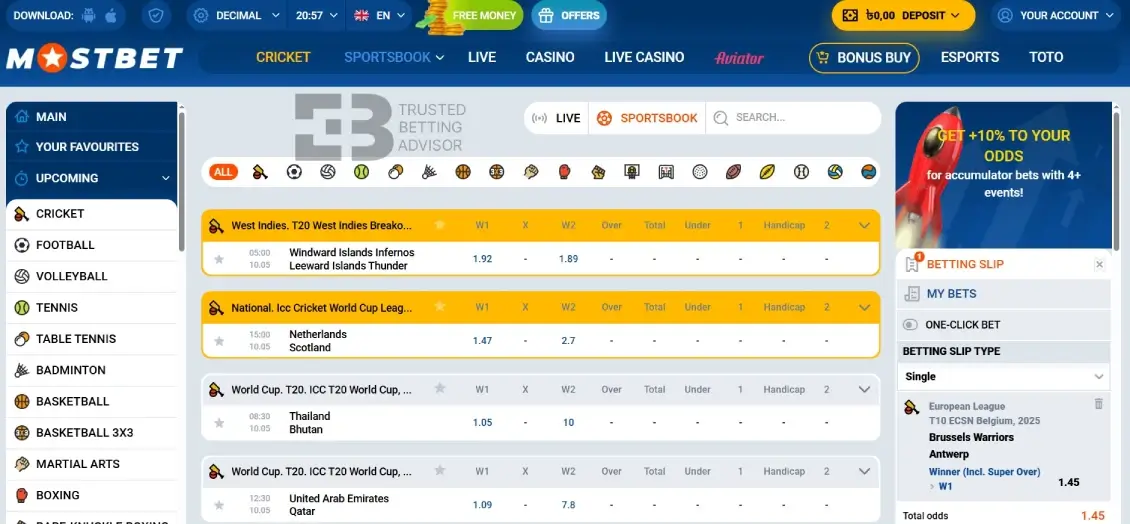The height and width of the screenshot is (524, 1130).
Task: Select the red boxing glove filter icon
Action: 564,172
